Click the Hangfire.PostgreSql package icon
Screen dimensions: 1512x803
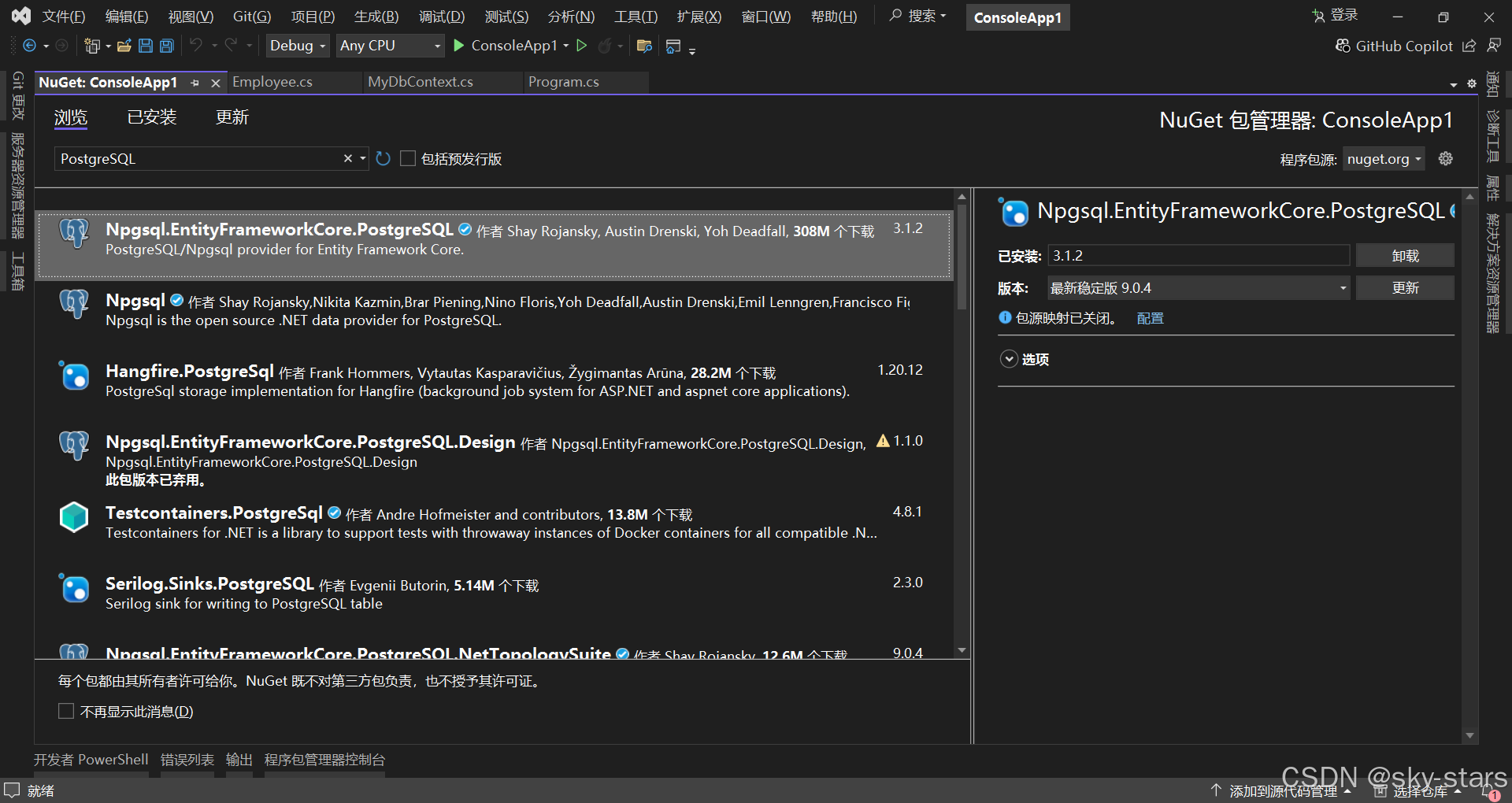[74, 375]
